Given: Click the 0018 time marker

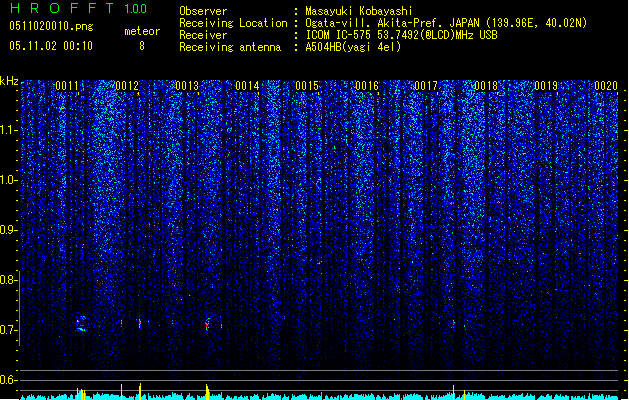Looking at the screenshot, I should [486, 86].
